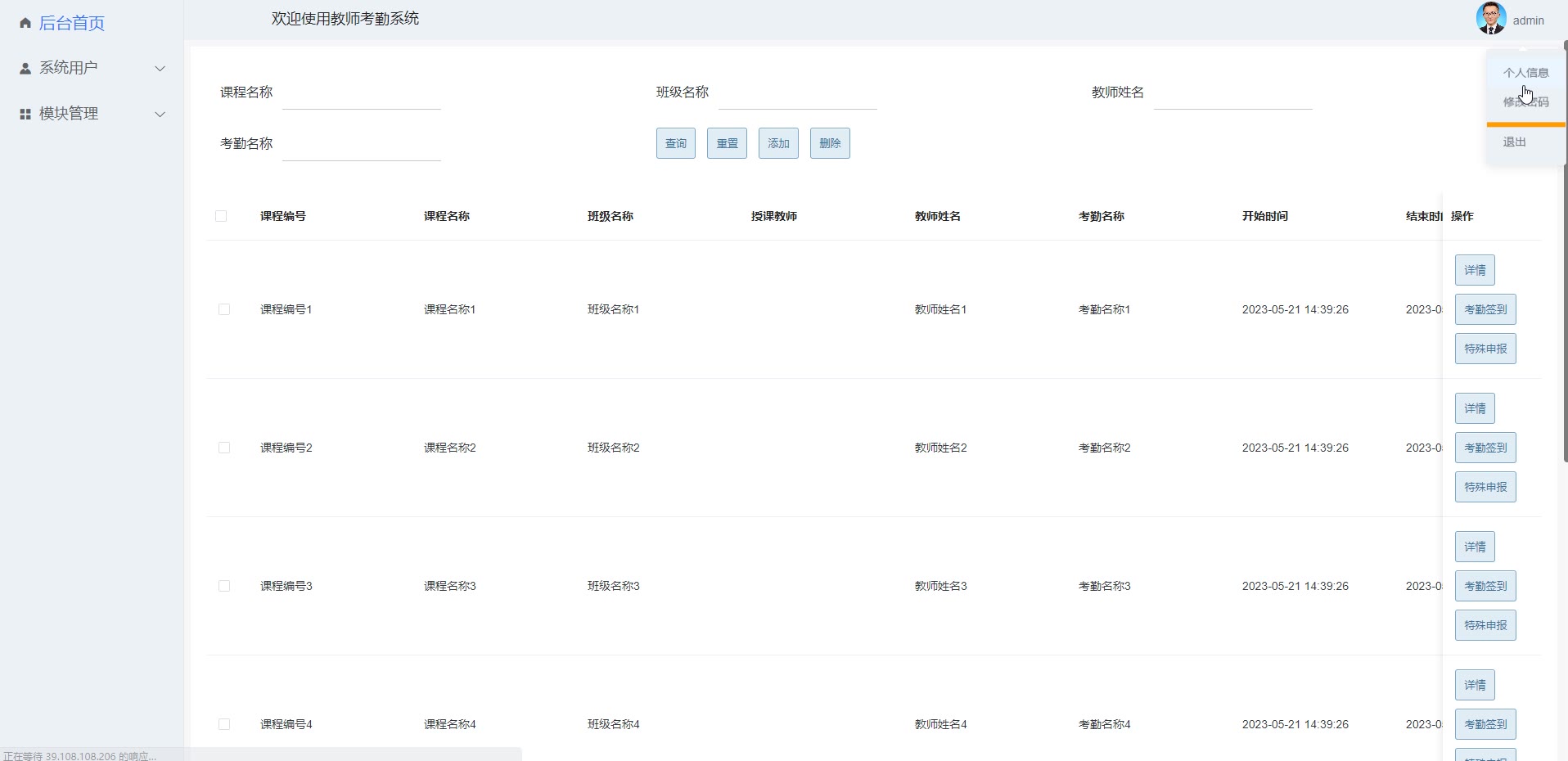Click the 班级名称3 cell

click(x=614, y=586)
